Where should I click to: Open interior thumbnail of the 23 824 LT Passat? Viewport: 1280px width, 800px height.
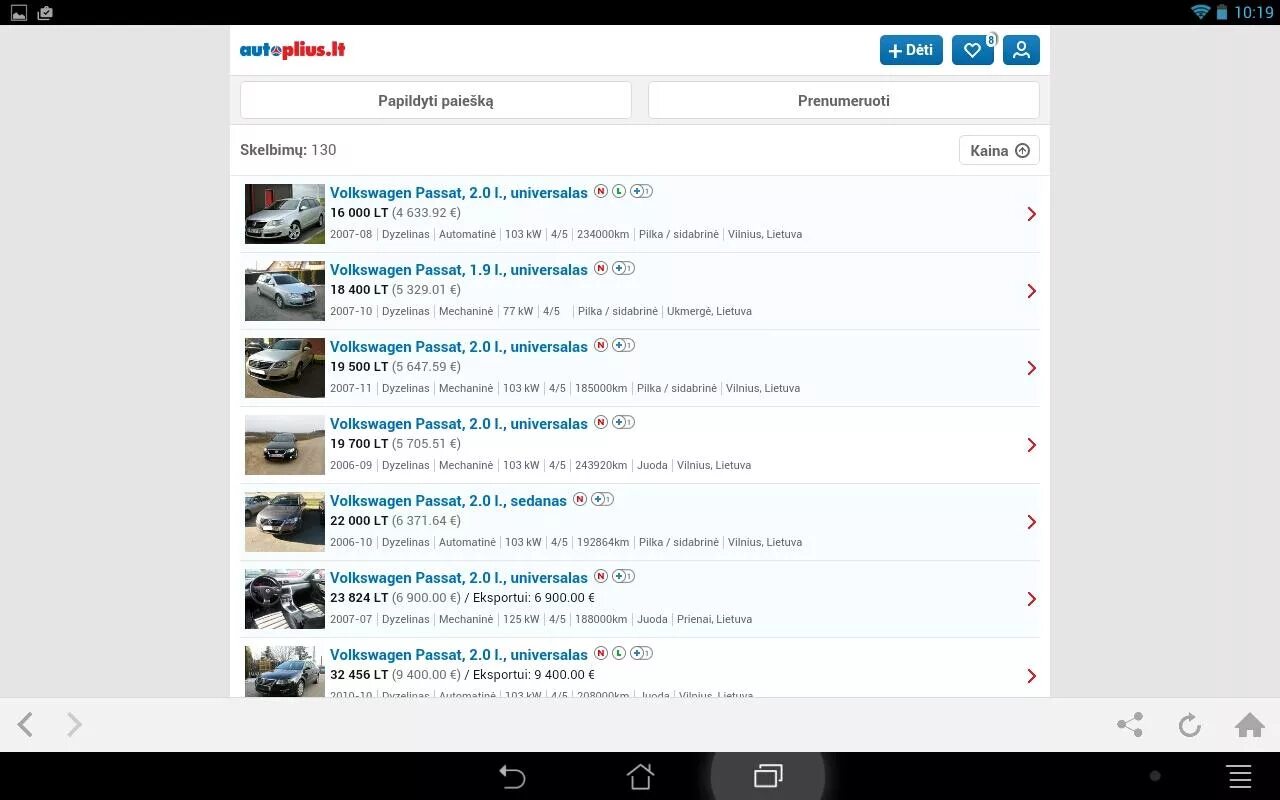(x=285, y=599)
